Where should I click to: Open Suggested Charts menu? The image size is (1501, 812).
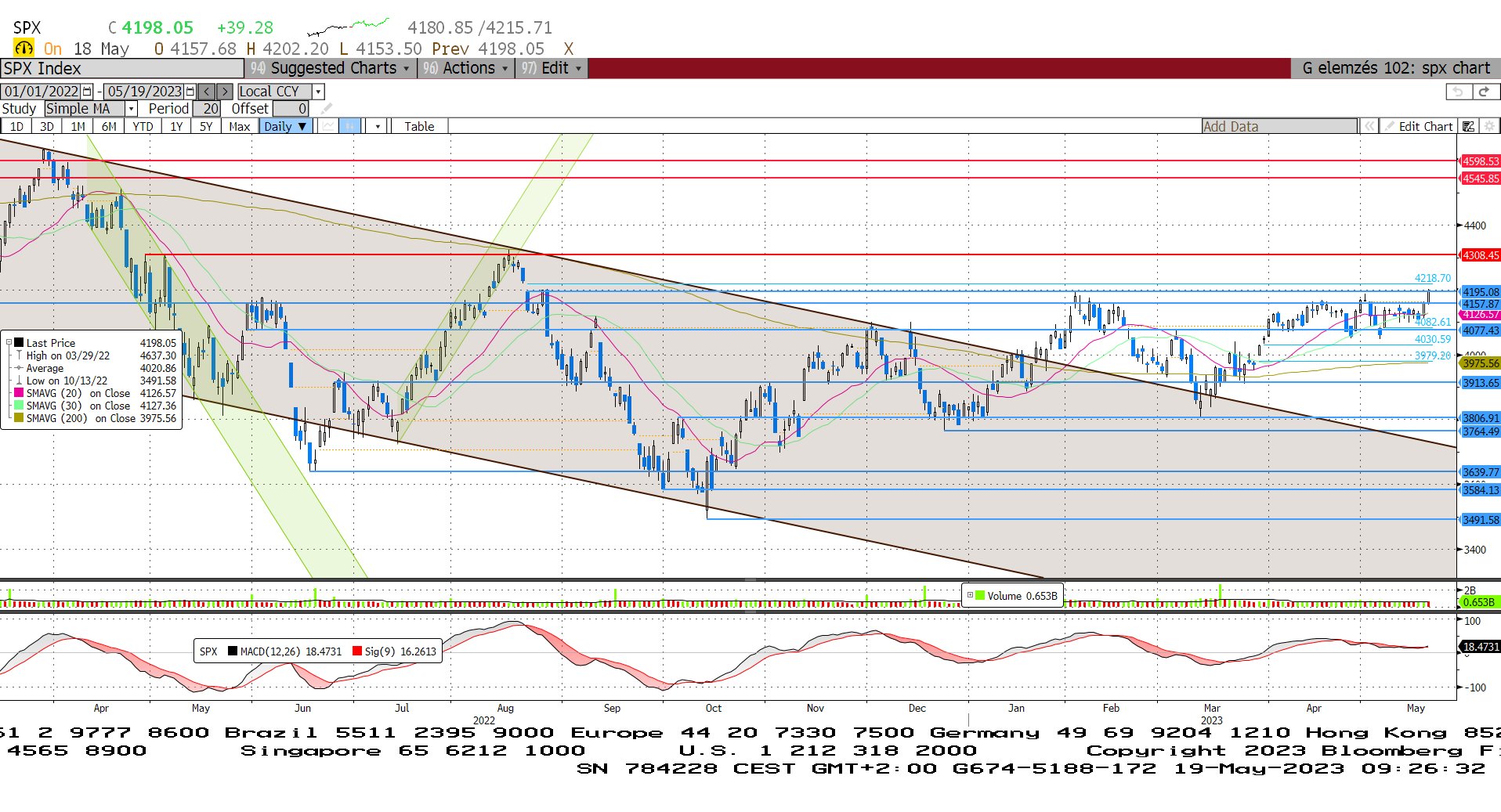point(330,68)
